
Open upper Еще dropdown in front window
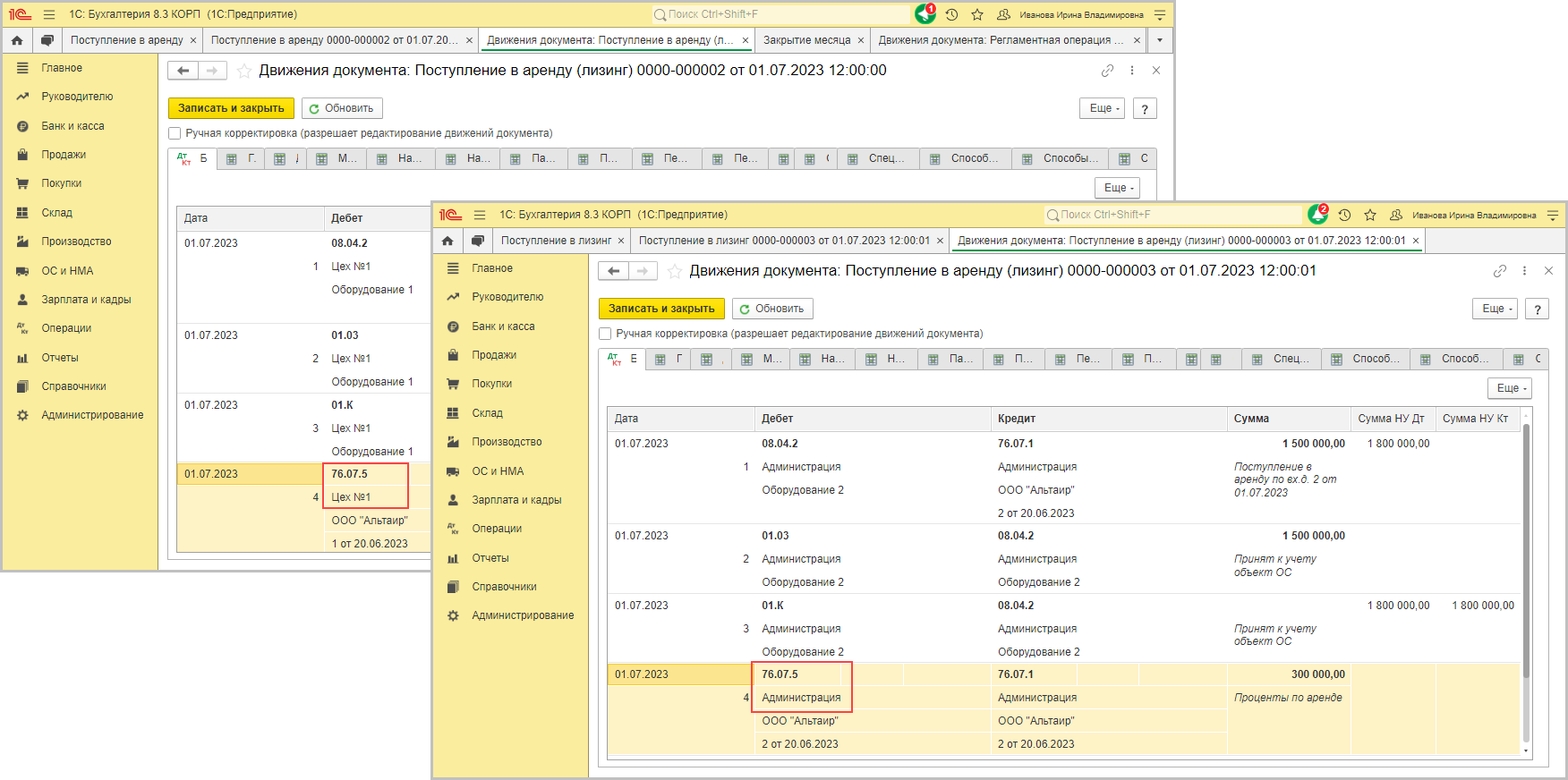[x=1495, y=309]
